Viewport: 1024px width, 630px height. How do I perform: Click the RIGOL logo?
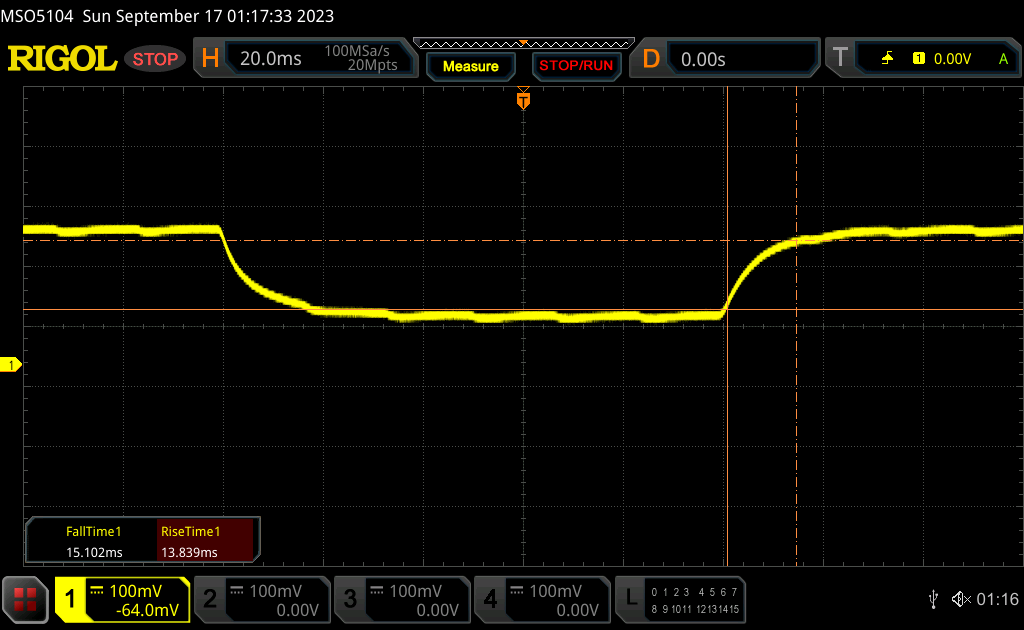point(62,59)
